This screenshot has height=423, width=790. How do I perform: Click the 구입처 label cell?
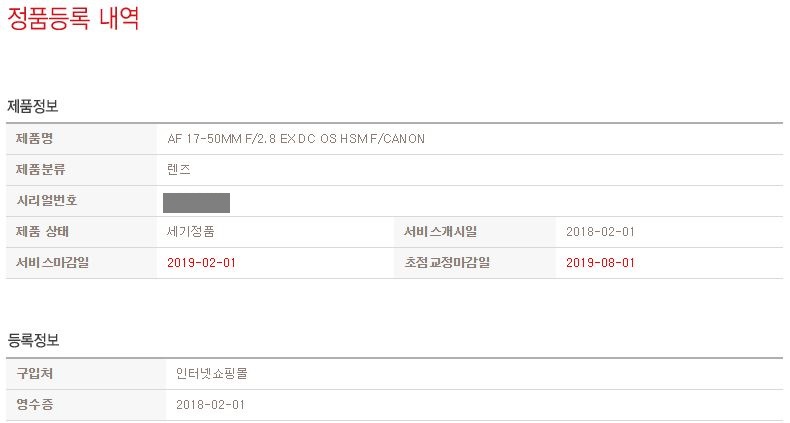[86, 374]
